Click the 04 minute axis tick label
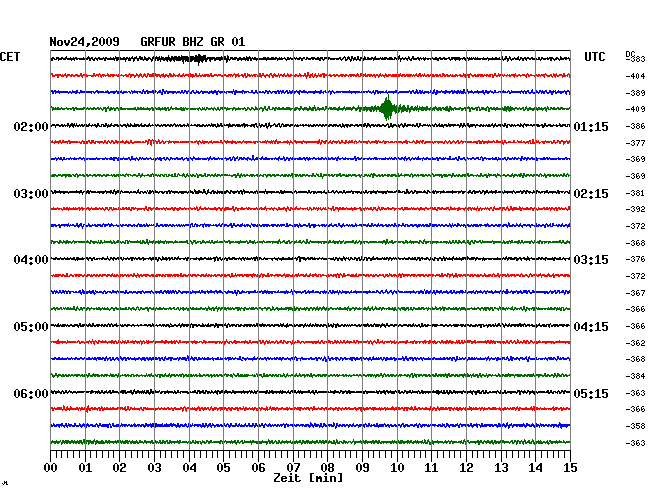This screenshot has height=494, width=650. pyautogui.click(x=189, y=467)
